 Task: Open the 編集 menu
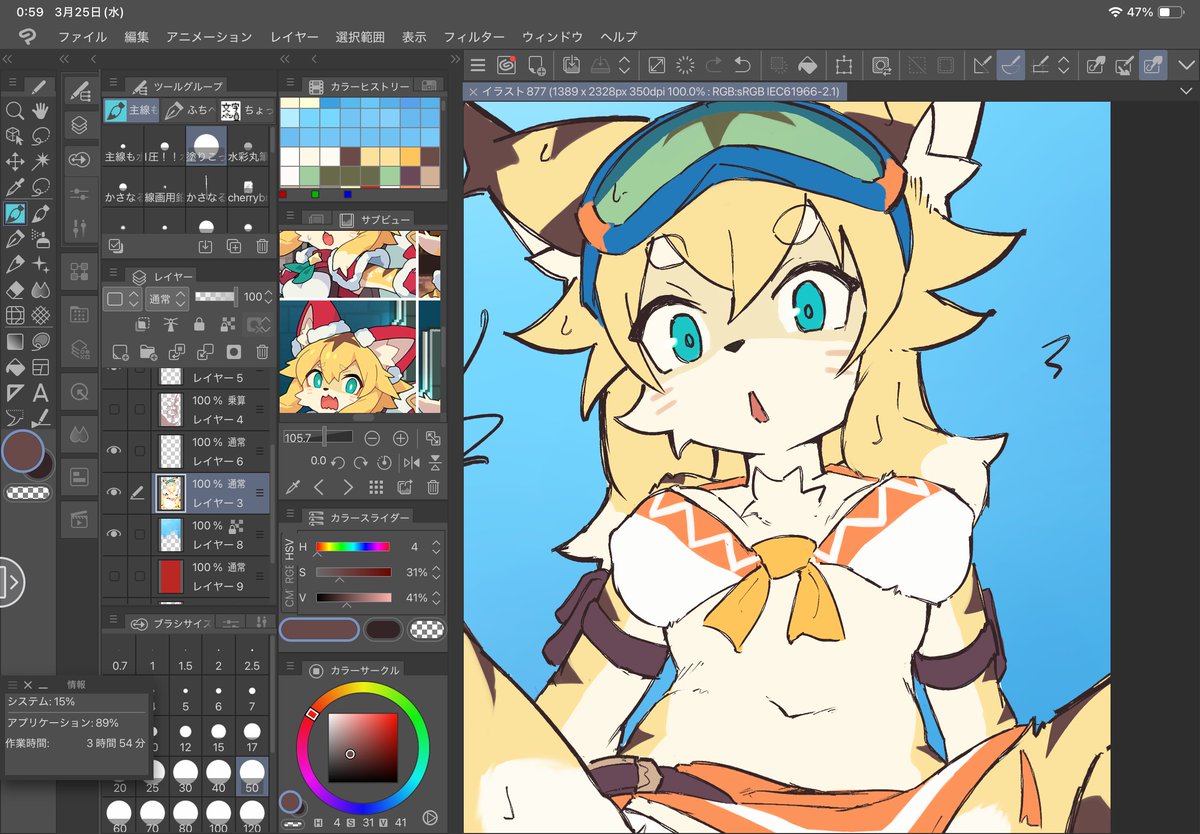137,37
